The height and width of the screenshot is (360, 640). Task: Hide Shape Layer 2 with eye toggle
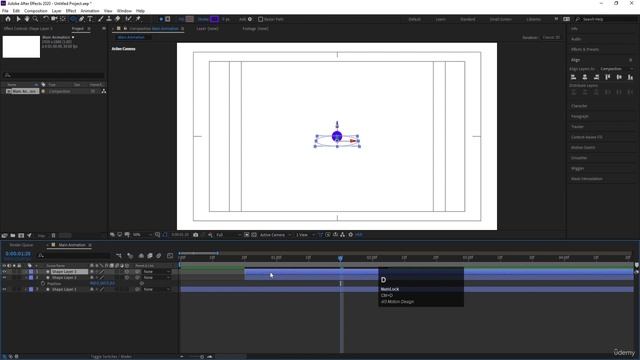(x=4, y=278)
